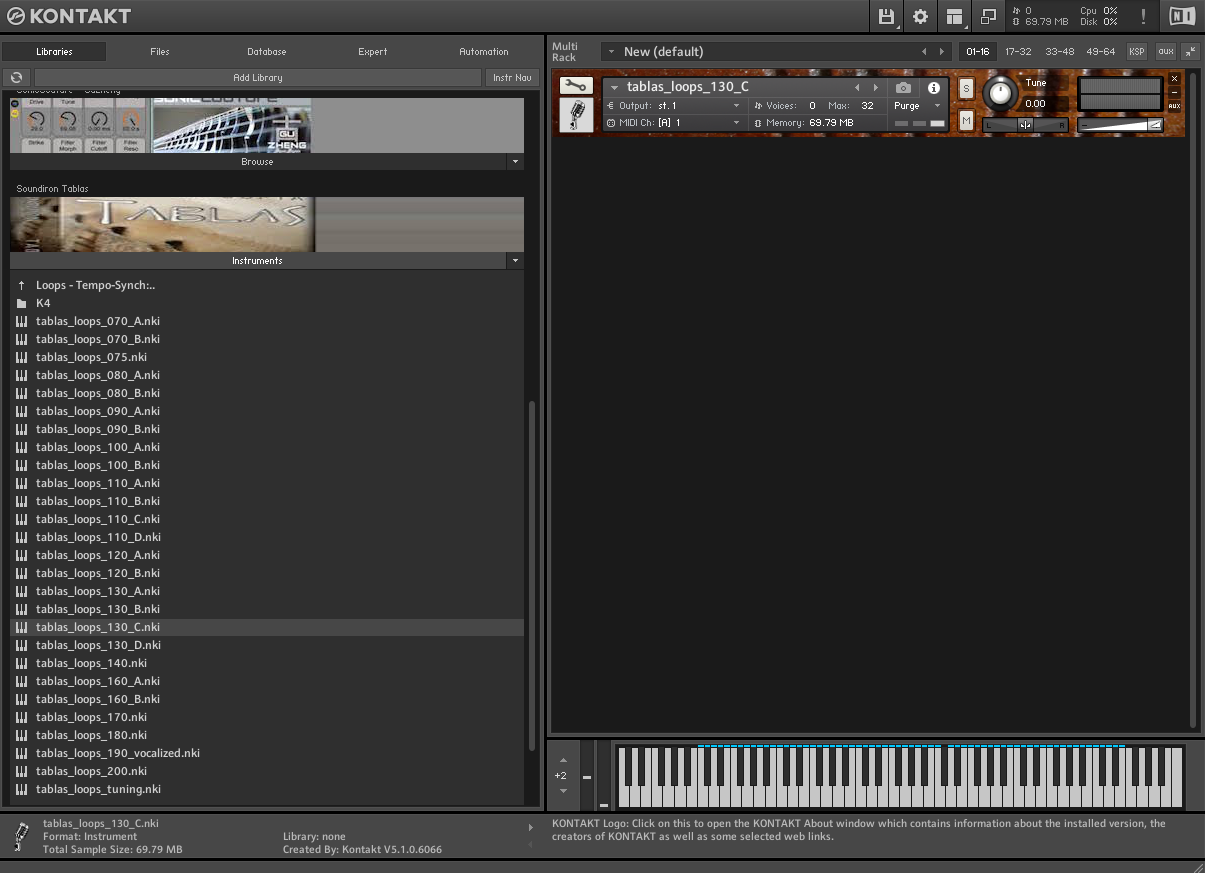Show instrument info icon
This screenshot has width=1205, height=873.
tap(933, 88)
